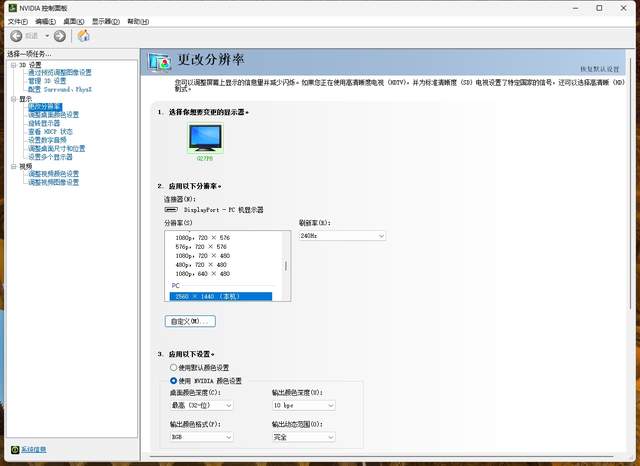Select the 使用 NVIDIA 颜色设置 radio button
640x466 pixels.
point(173,380)
